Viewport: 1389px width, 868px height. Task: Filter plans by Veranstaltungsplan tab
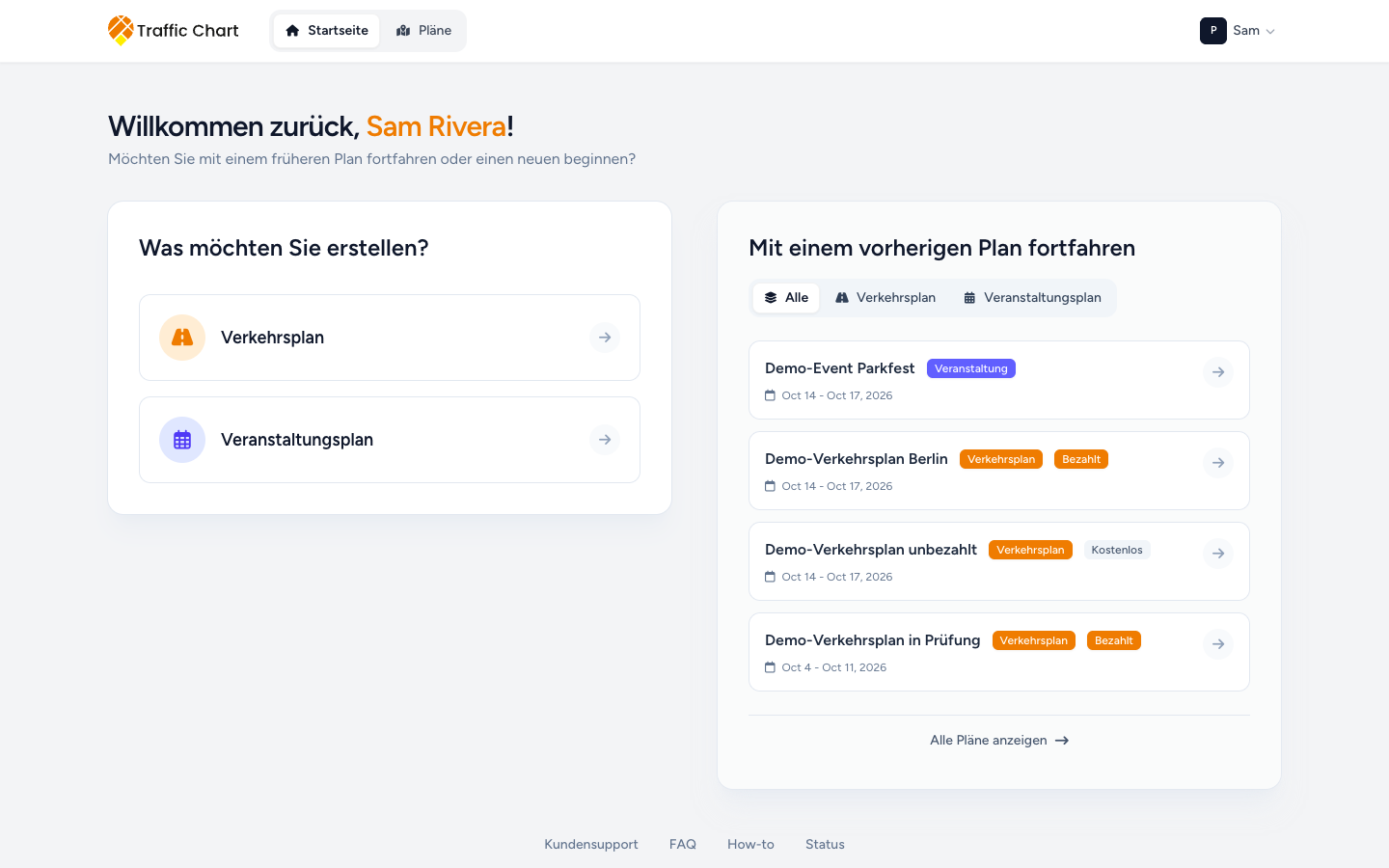1032,298
